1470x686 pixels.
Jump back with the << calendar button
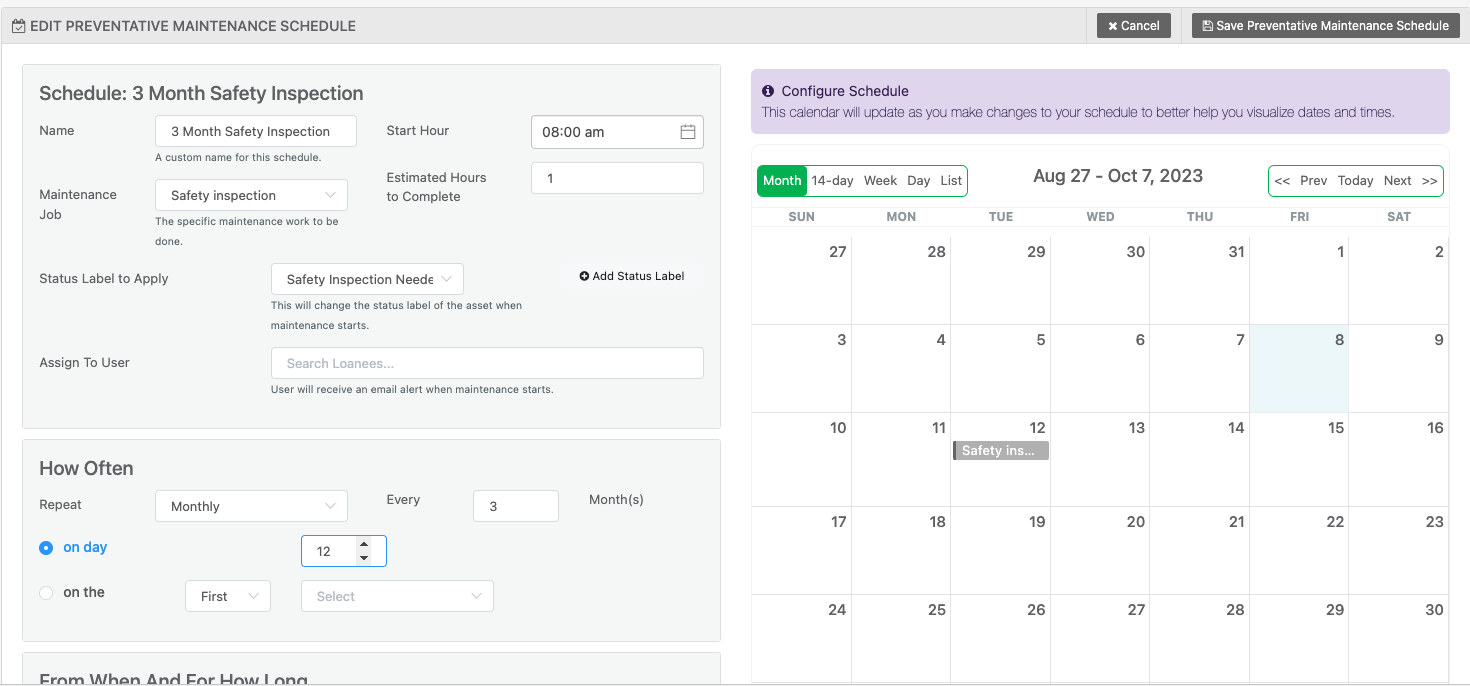[1282, 181]
